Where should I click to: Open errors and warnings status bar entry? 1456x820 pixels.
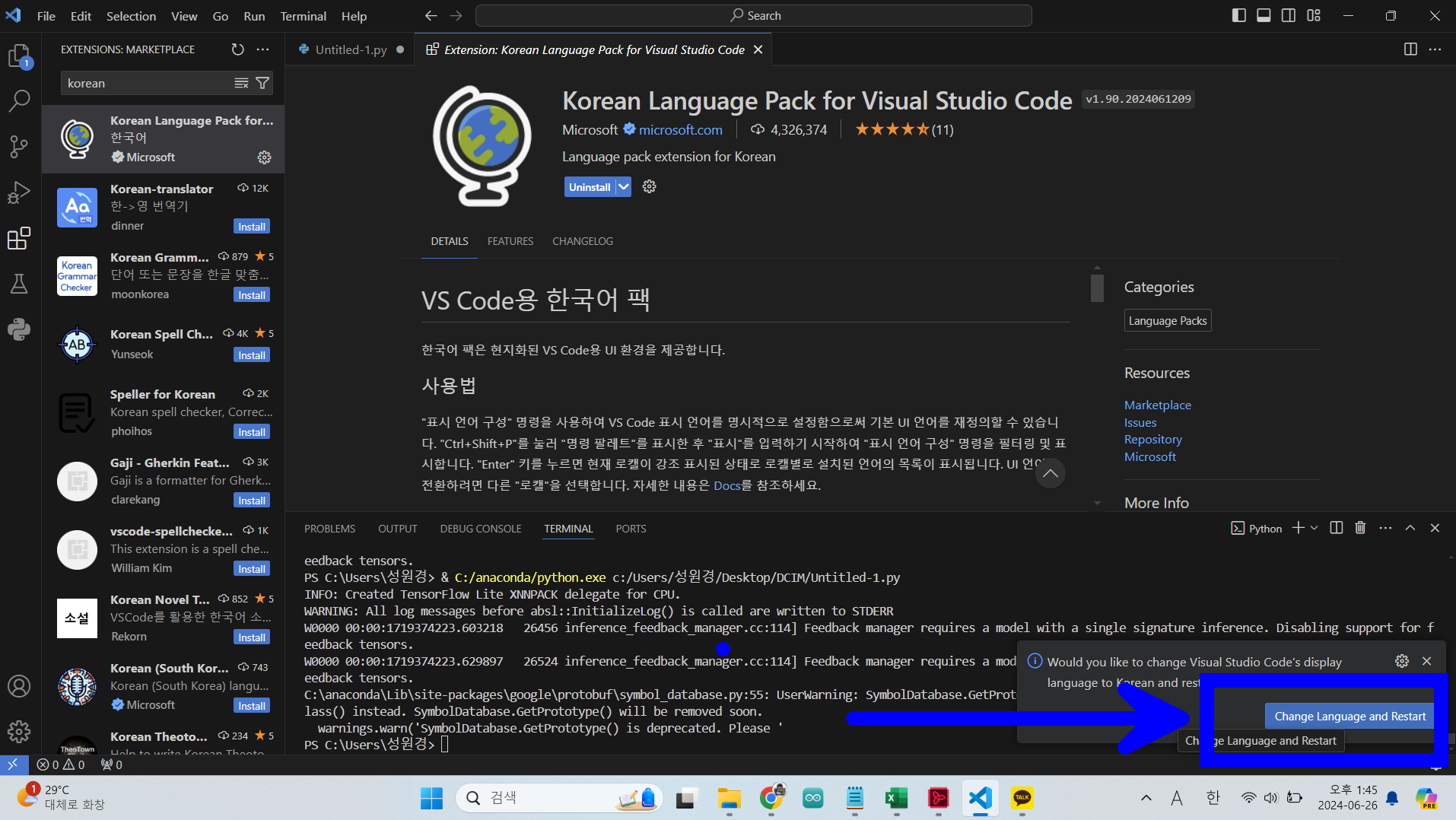(61, 764)
